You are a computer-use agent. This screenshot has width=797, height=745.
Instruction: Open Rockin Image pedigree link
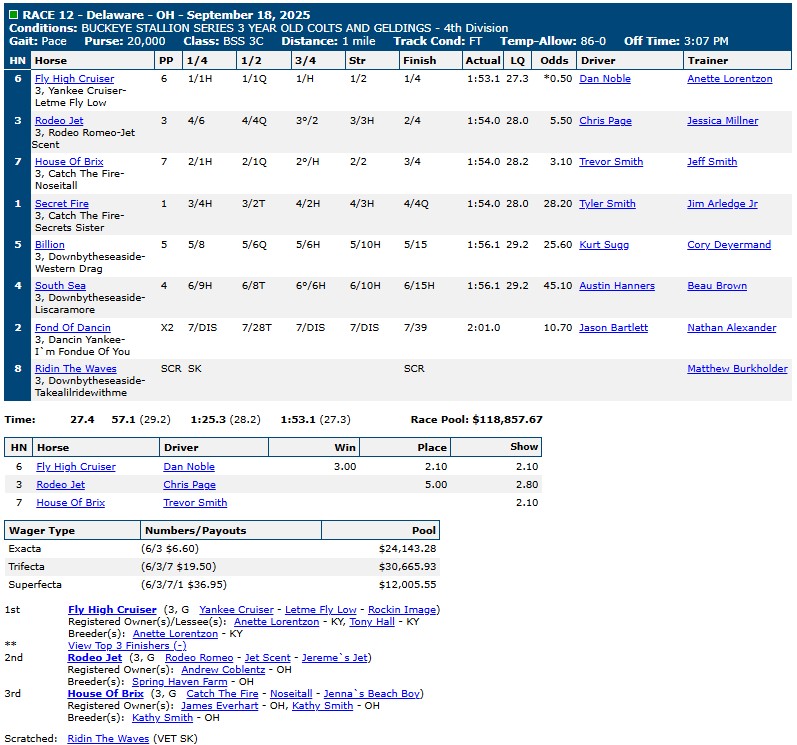(x=404, y=610)
